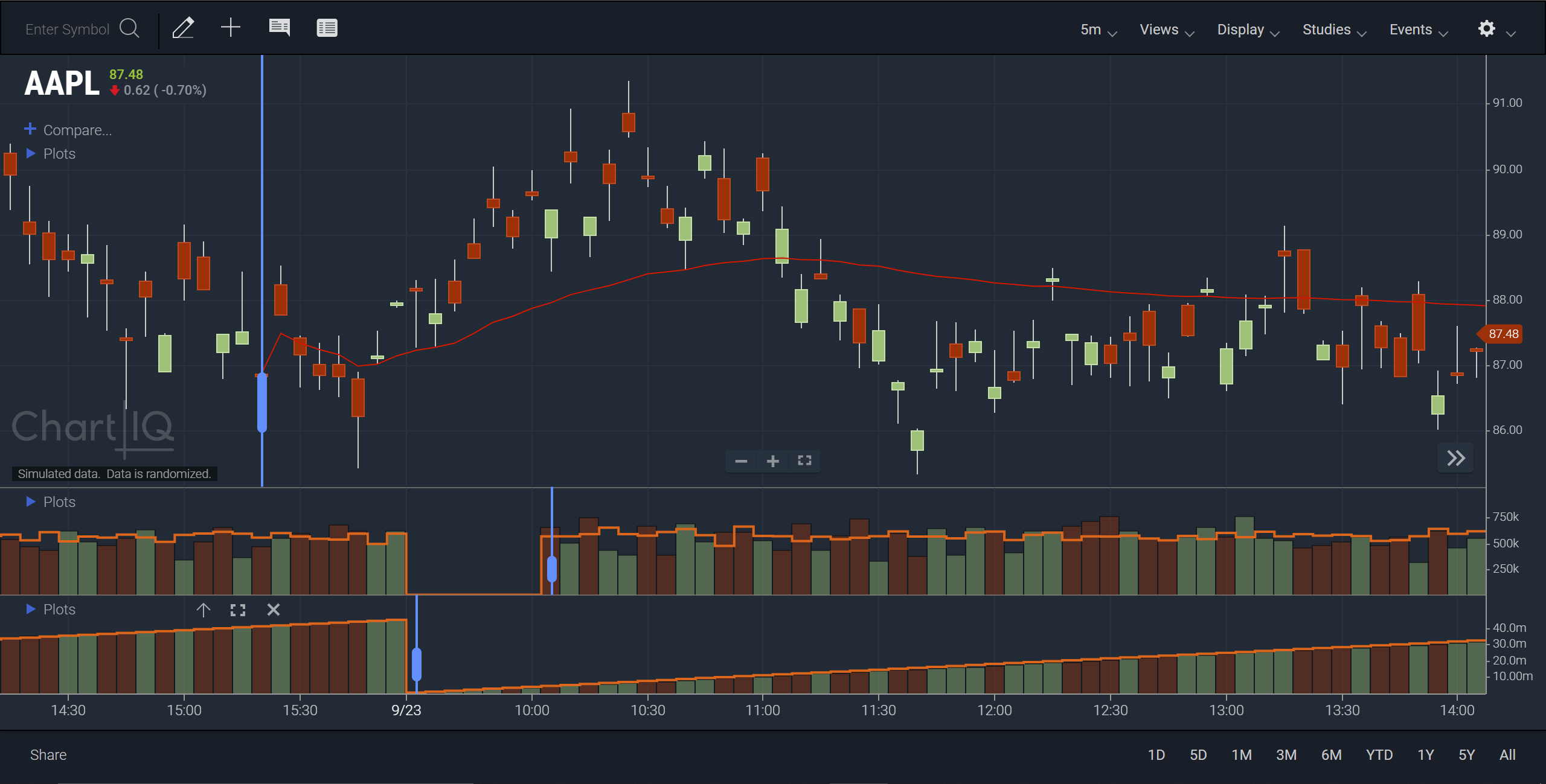
Task: Toggle full-screen chart icon beside zoom controls
Action: (x=804, y=461)
